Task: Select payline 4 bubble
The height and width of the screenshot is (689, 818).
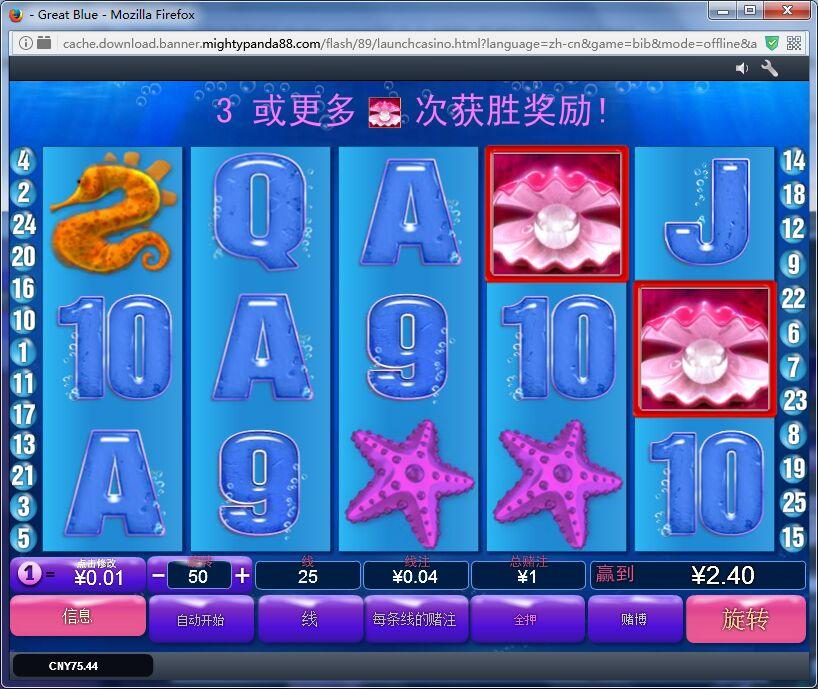Action: coord(23,161)
